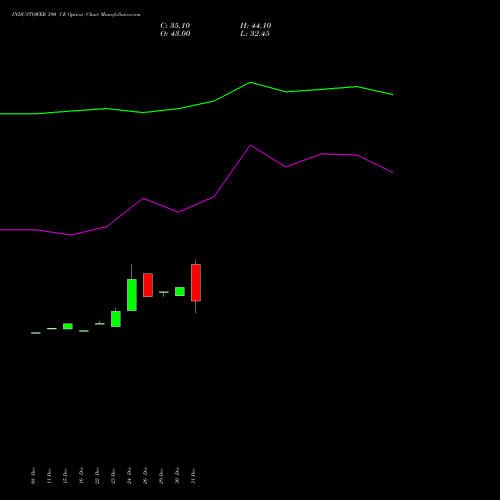The height and width of the screenshot is (500, 500).
Task: Click the low value L: 32.45
Action: (x=255, y=34)
